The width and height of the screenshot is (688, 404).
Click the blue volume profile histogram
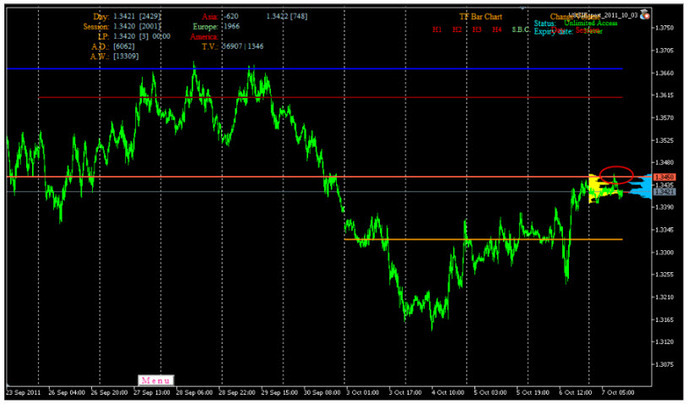pos(639,187)
